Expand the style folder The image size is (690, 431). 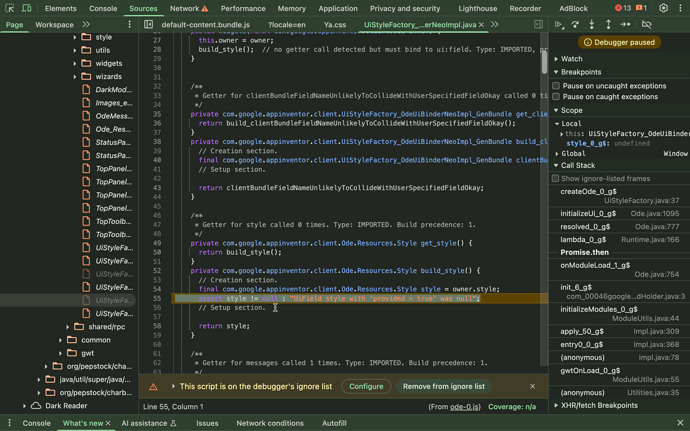coord(74,37)
